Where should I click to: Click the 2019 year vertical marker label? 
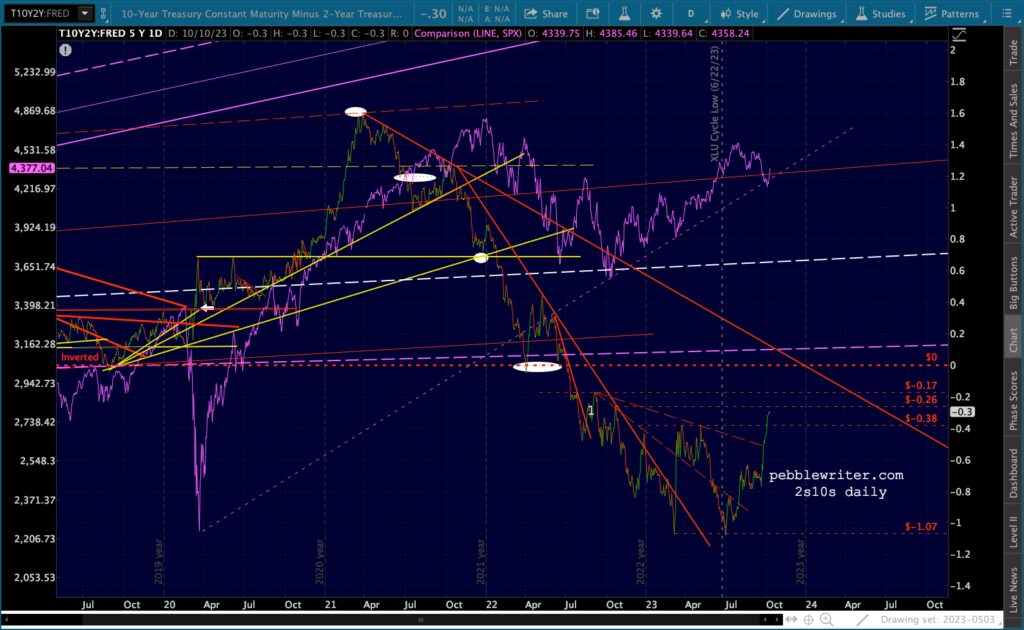coord(159,561)
